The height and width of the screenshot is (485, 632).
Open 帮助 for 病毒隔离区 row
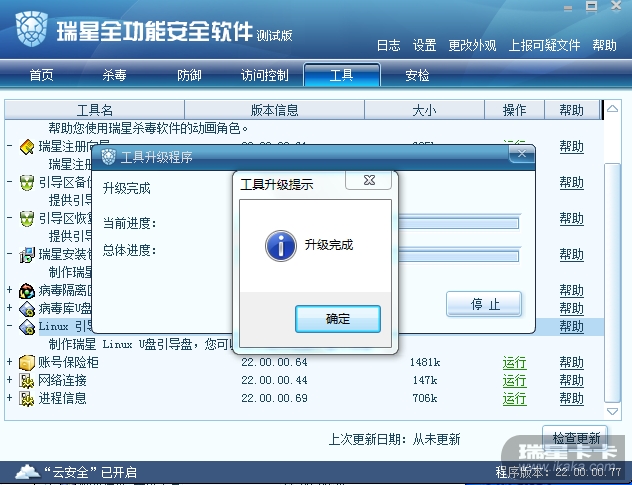(x=572, y=291)
